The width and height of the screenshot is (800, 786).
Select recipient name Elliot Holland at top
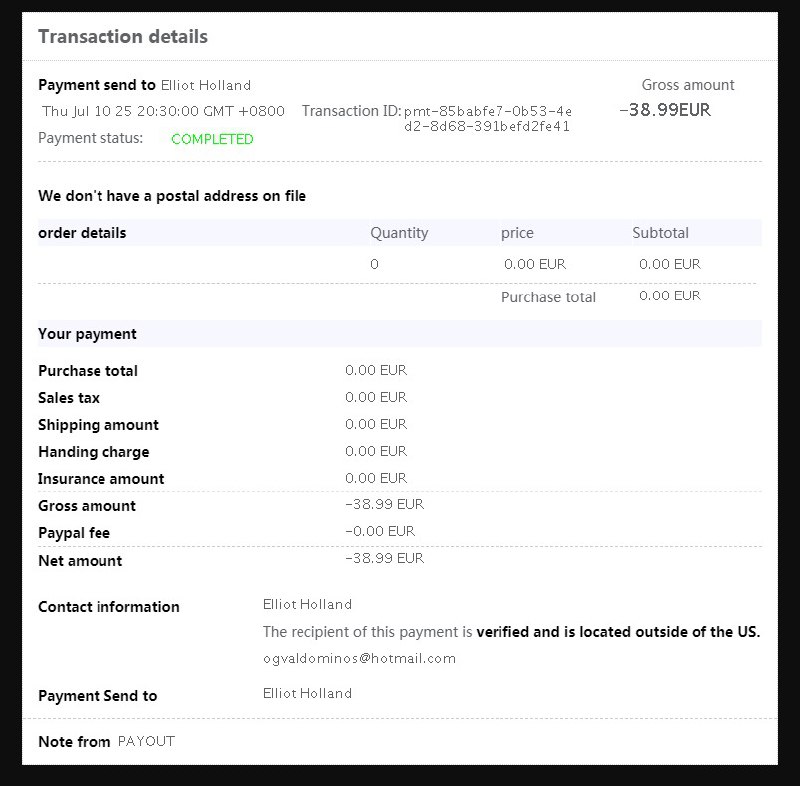click(206, 85)
